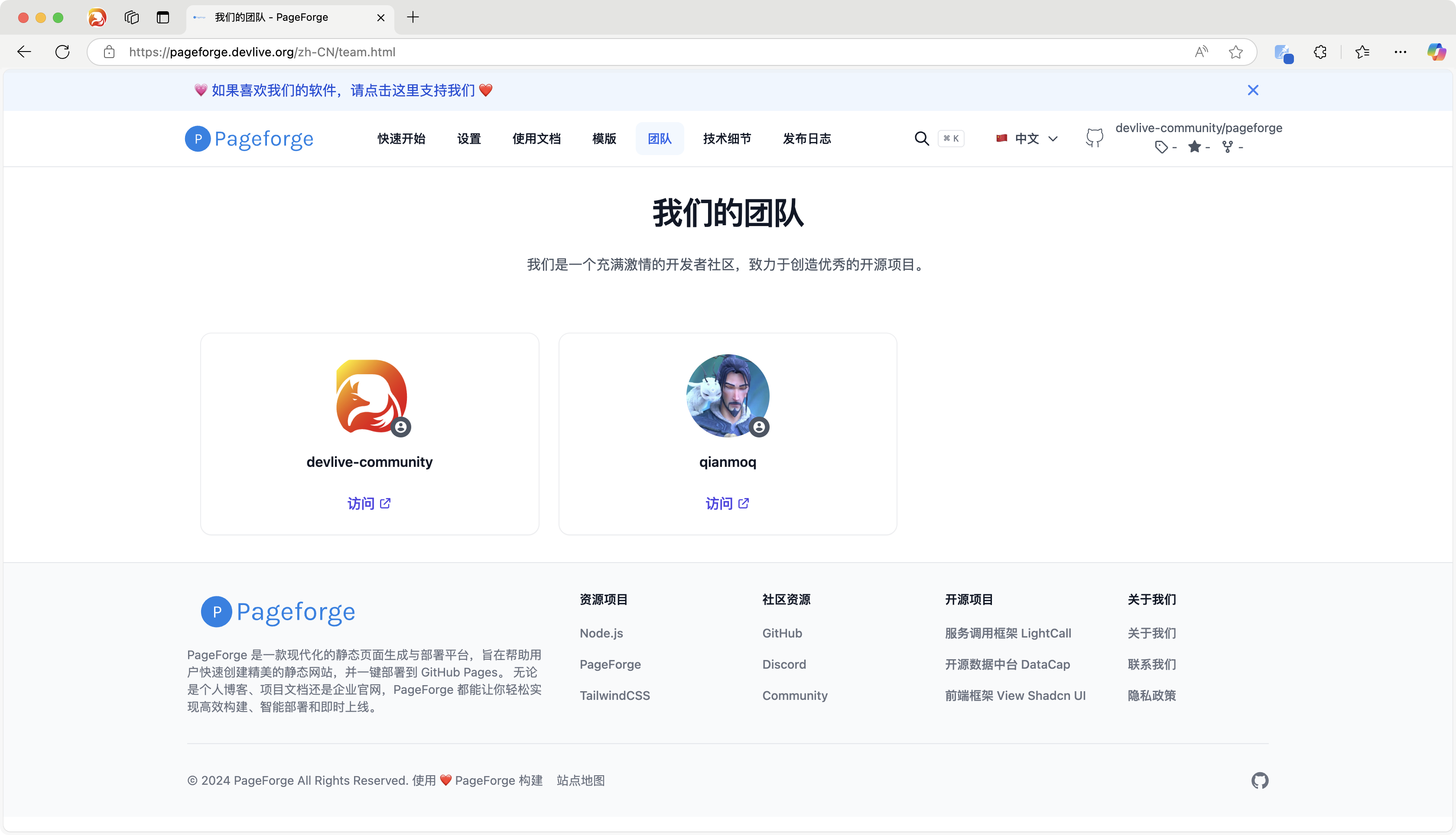Screen dimensions: 1456x835
Task: Add page to favorites with star icon
Action: tap(1236, 52)
